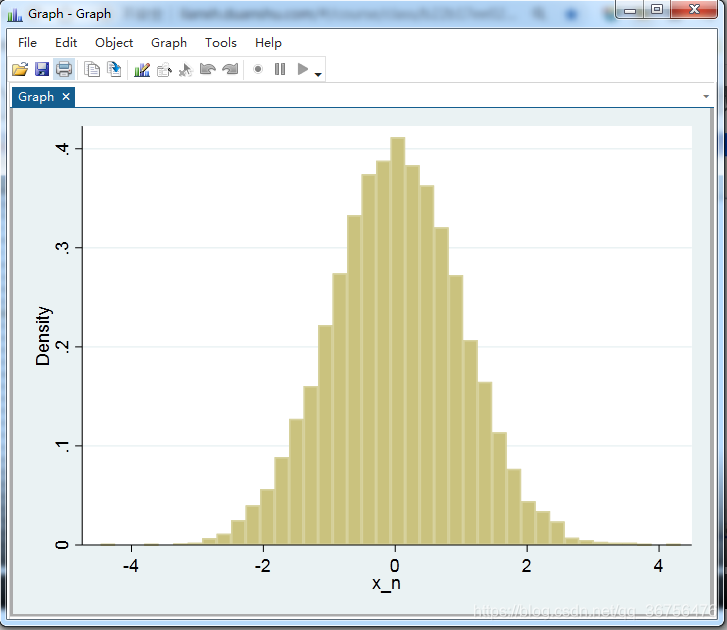Open the tab list dropdown arrow
Image resolution: width=727 pixels, height=630 pixels.
[x=706, y=96]
